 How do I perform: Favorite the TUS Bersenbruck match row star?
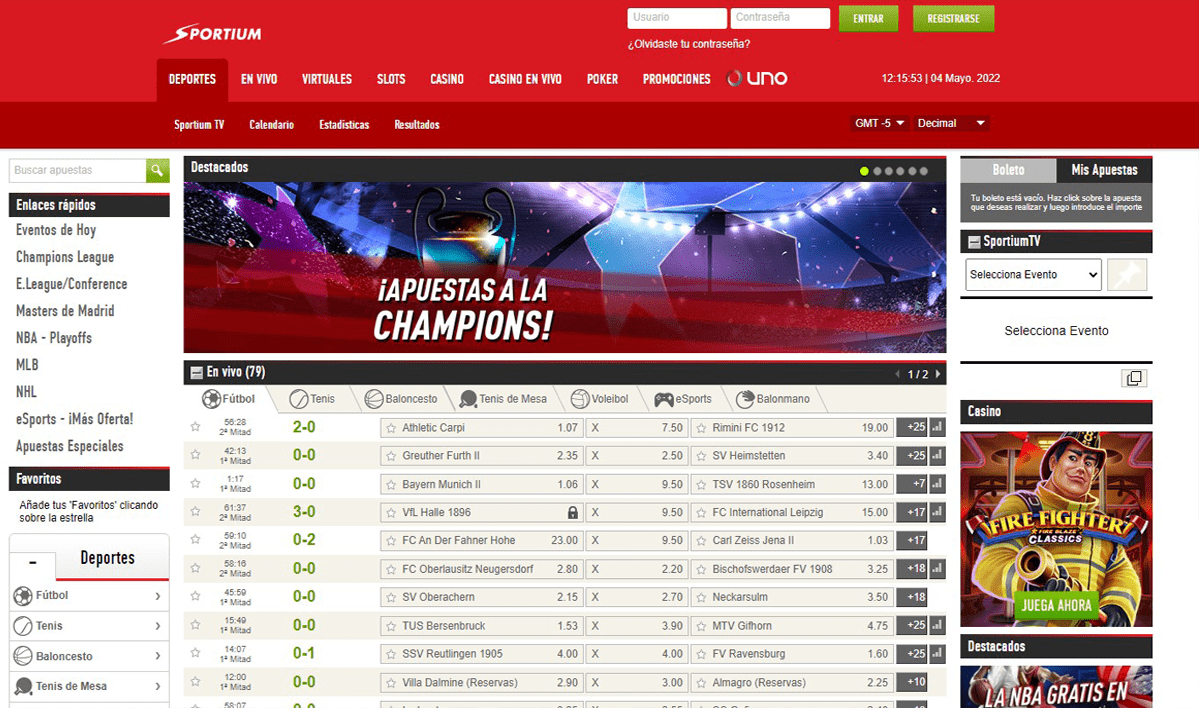196,625
